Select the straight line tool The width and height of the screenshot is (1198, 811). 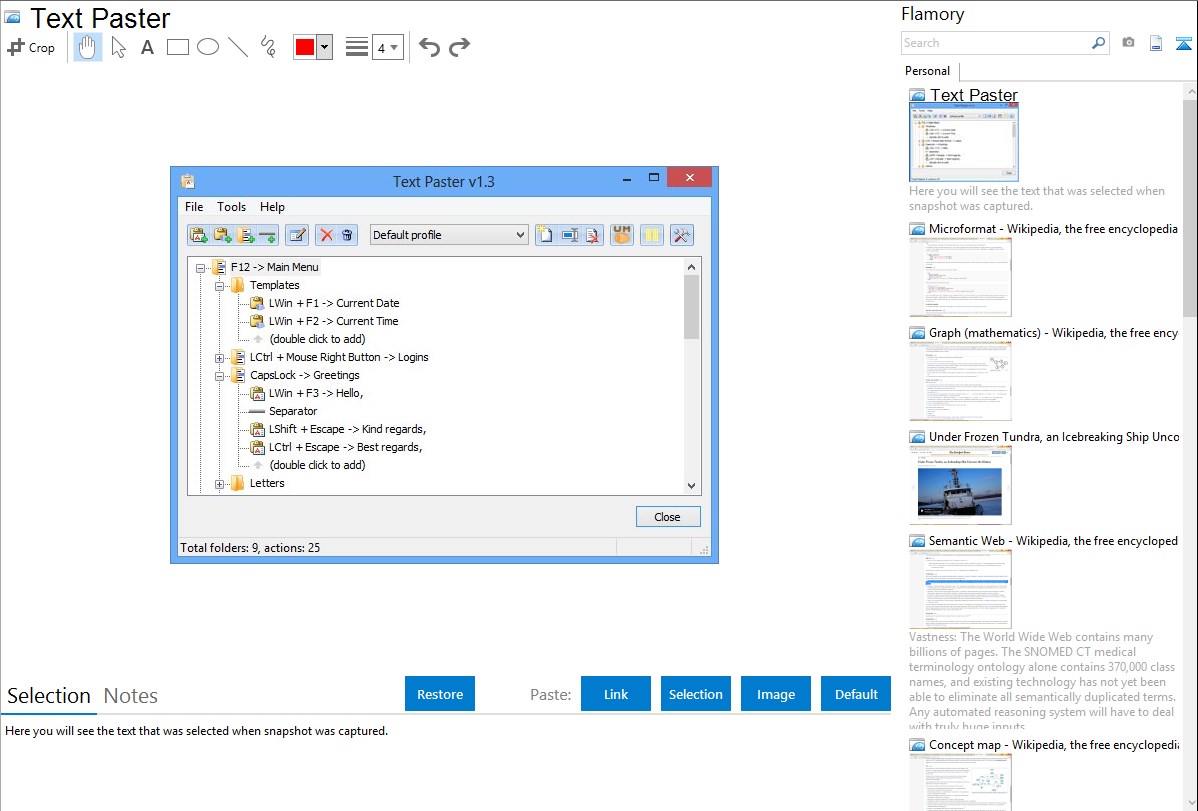pyautogui.click(x=238, y=47)
